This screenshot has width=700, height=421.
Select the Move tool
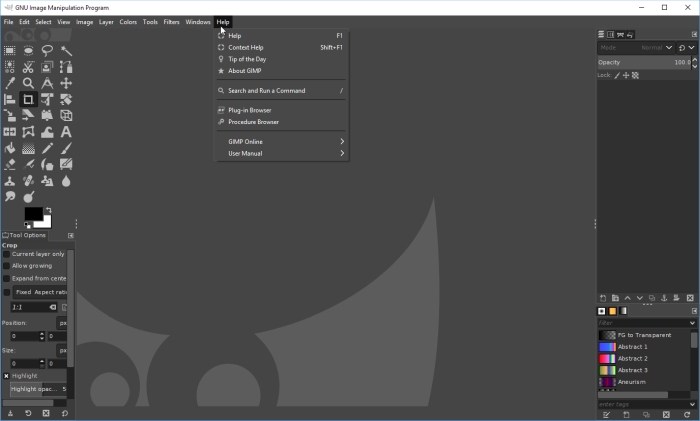click(x=66, y=83)
